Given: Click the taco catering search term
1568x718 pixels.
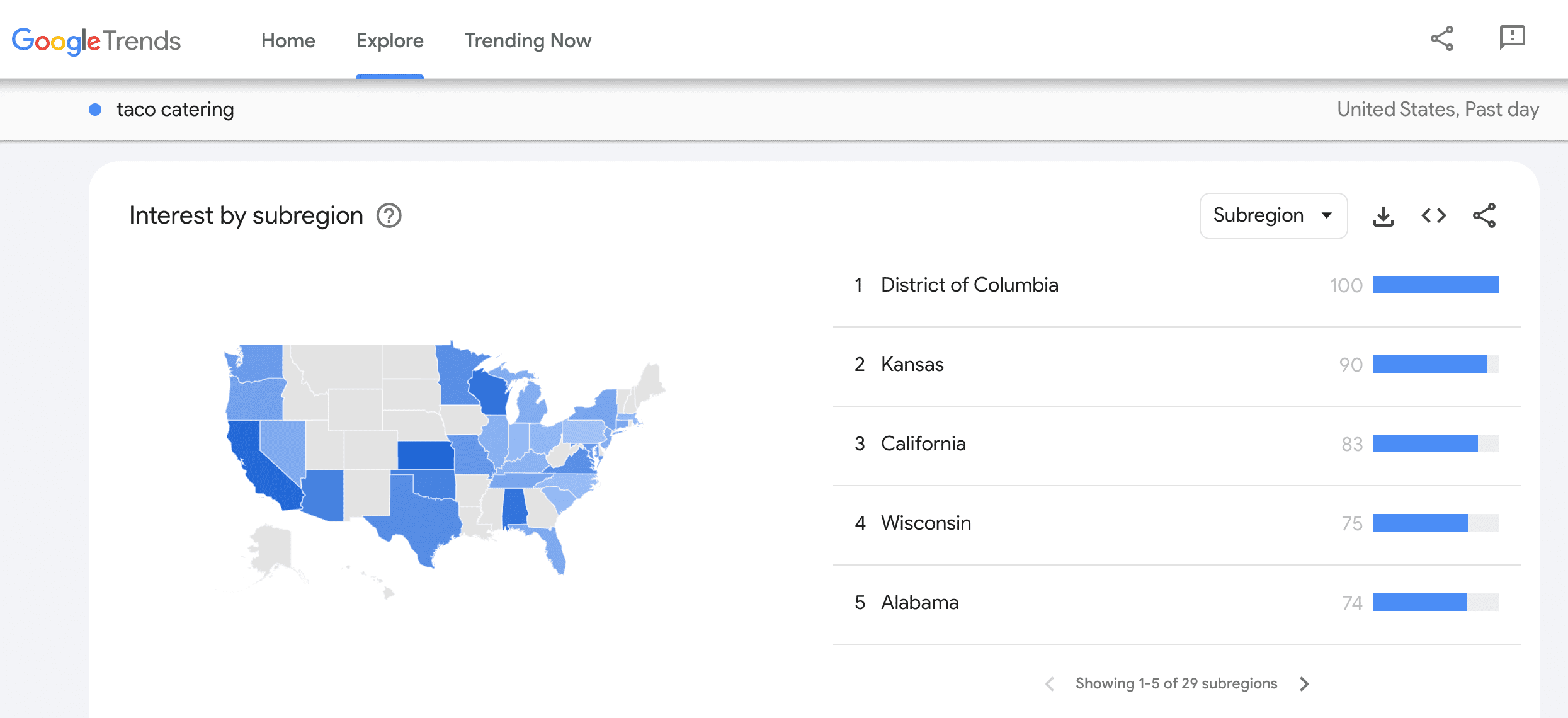Looking at the screenshot, I should pos(175,110).
